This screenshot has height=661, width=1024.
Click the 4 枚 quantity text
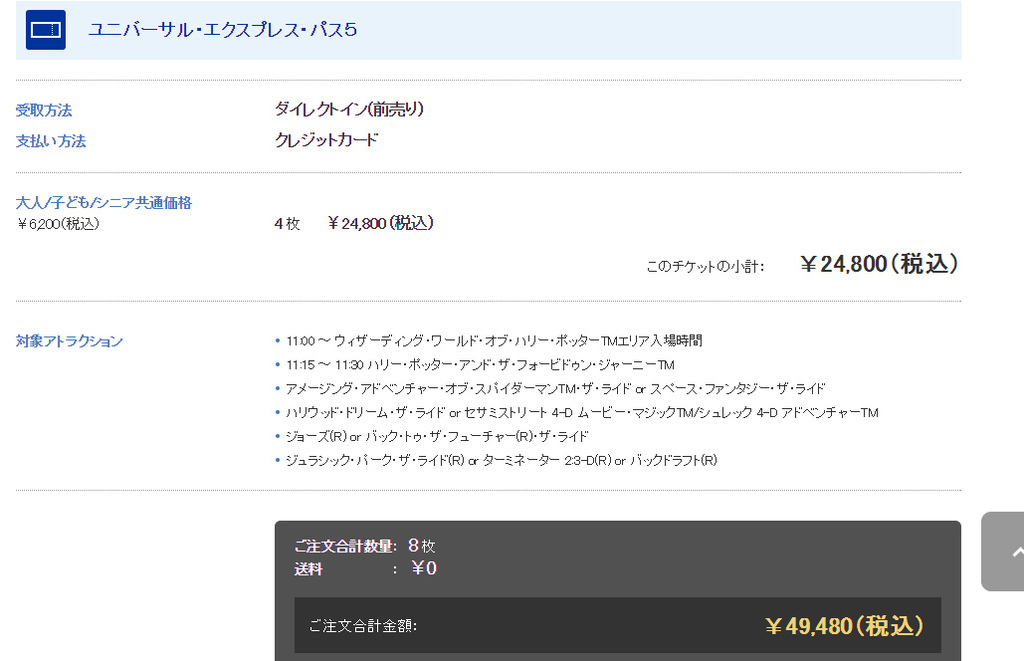click(x=287, y=224)
